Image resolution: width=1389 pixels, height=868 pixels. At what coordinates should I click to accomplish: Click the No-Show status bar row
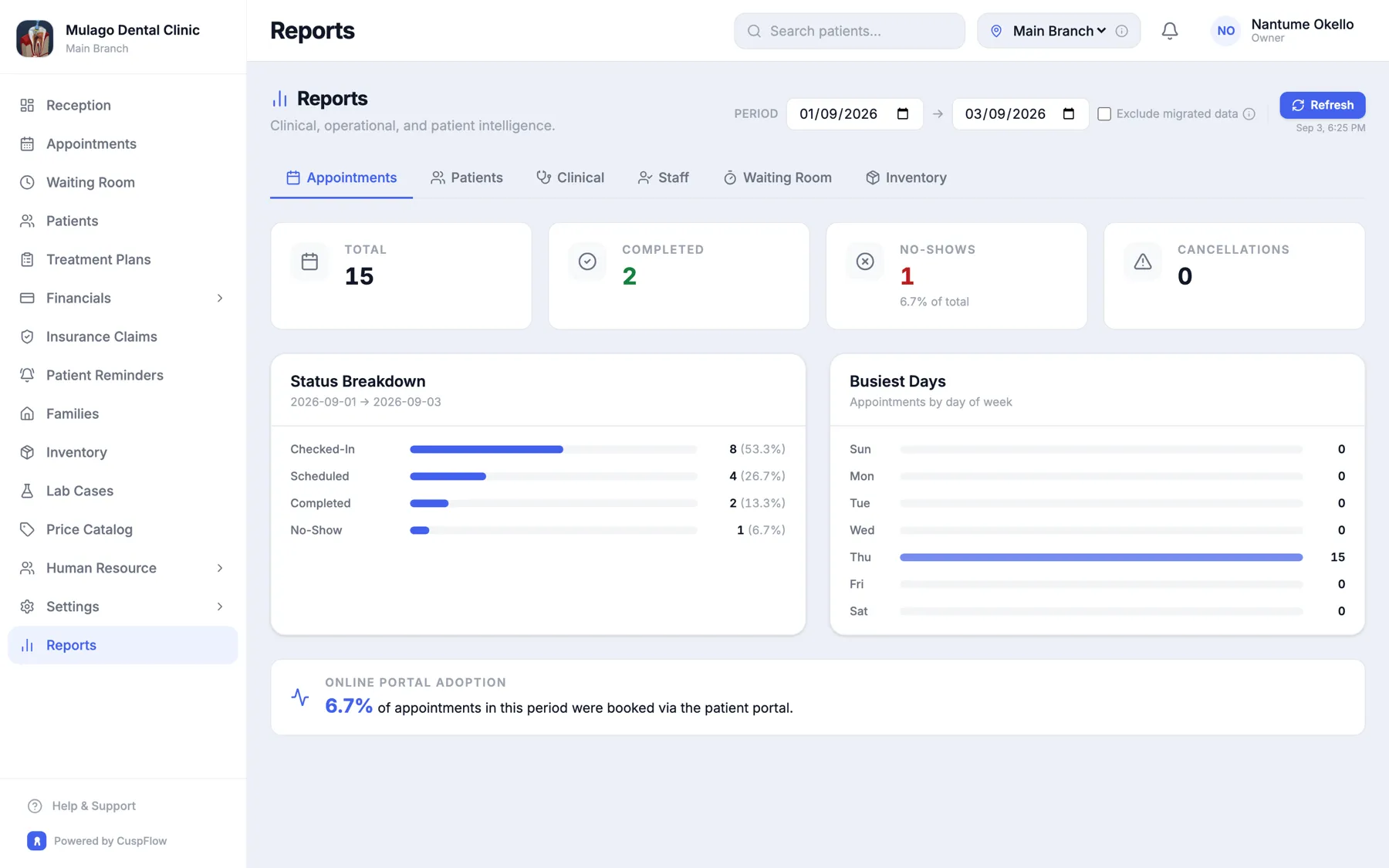[538, 530]
